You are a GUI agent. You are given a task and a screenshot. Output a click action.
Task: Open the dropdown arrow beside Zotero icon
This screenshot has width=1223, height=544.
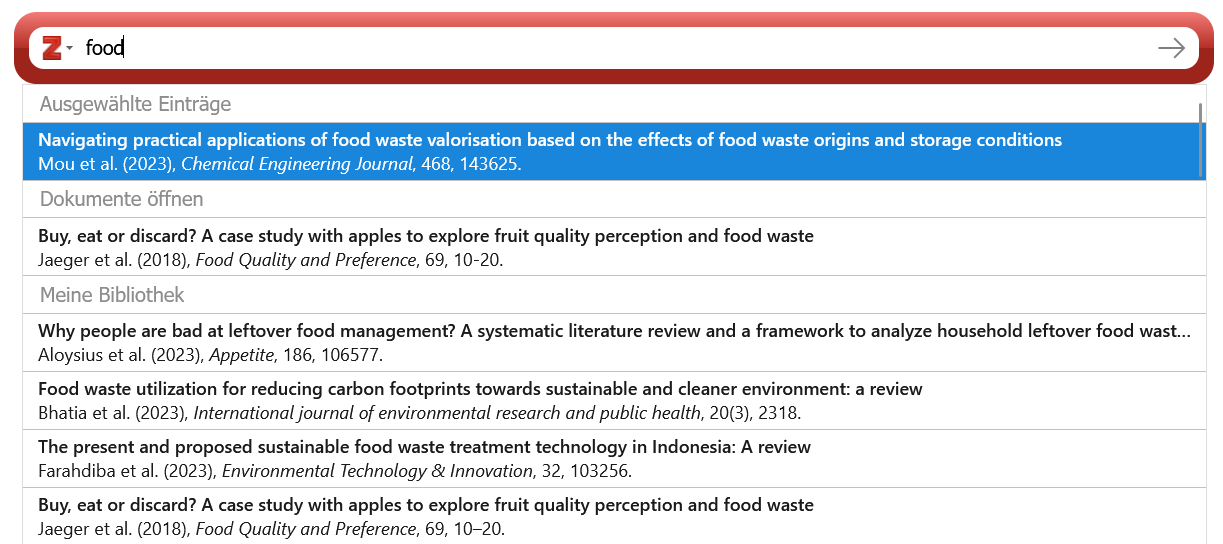click(70, 49)
